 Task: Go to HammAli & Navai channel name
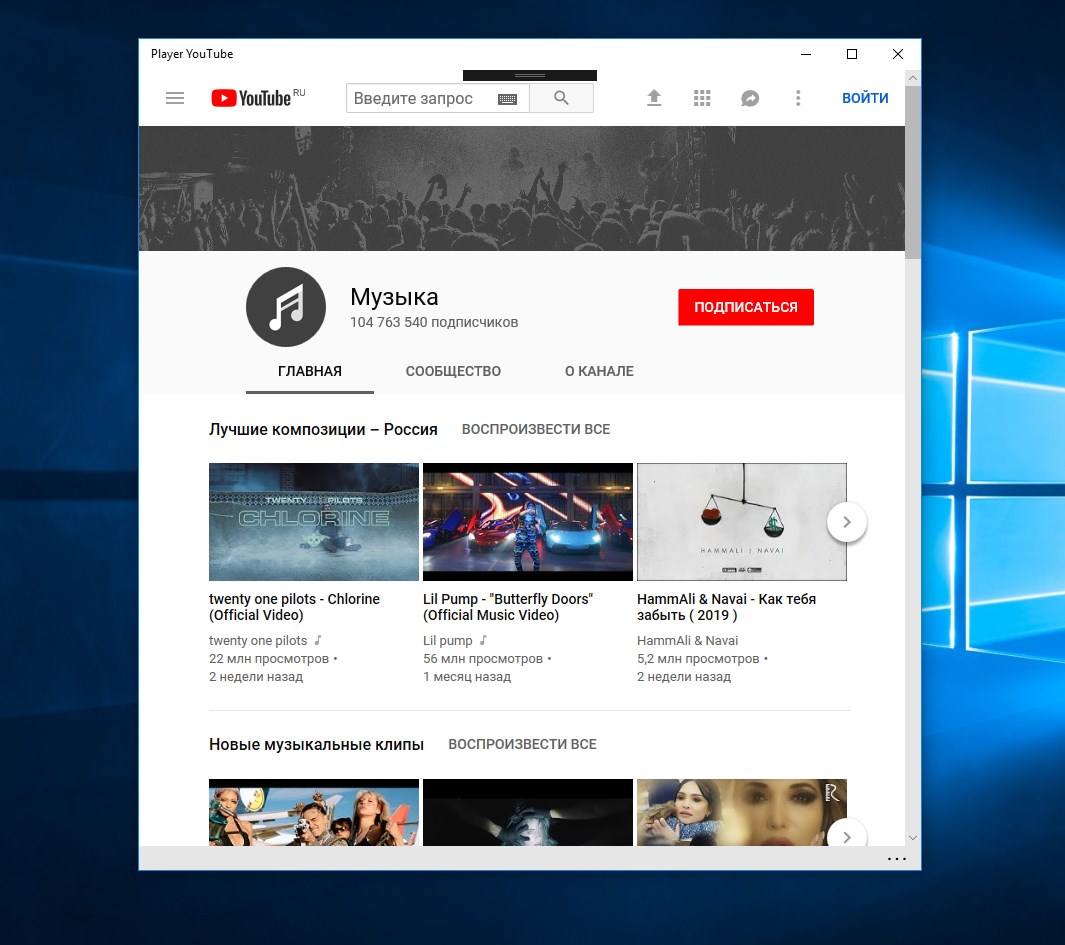pyautogui.click(x=687, y=641)
